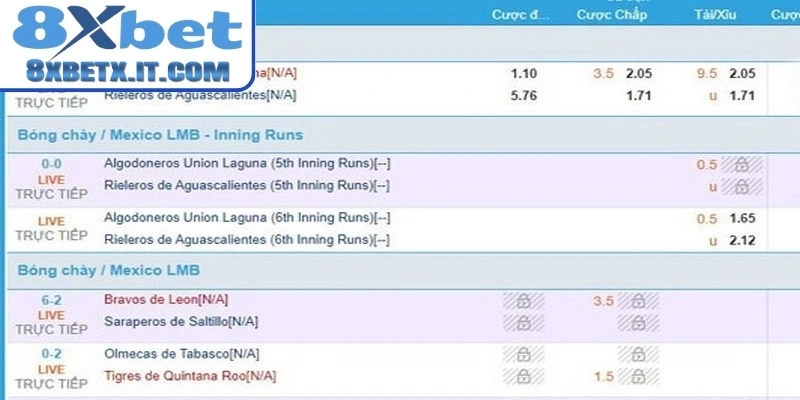
Task: Choose over 9.5 odds 2.05
Action: 742,74
